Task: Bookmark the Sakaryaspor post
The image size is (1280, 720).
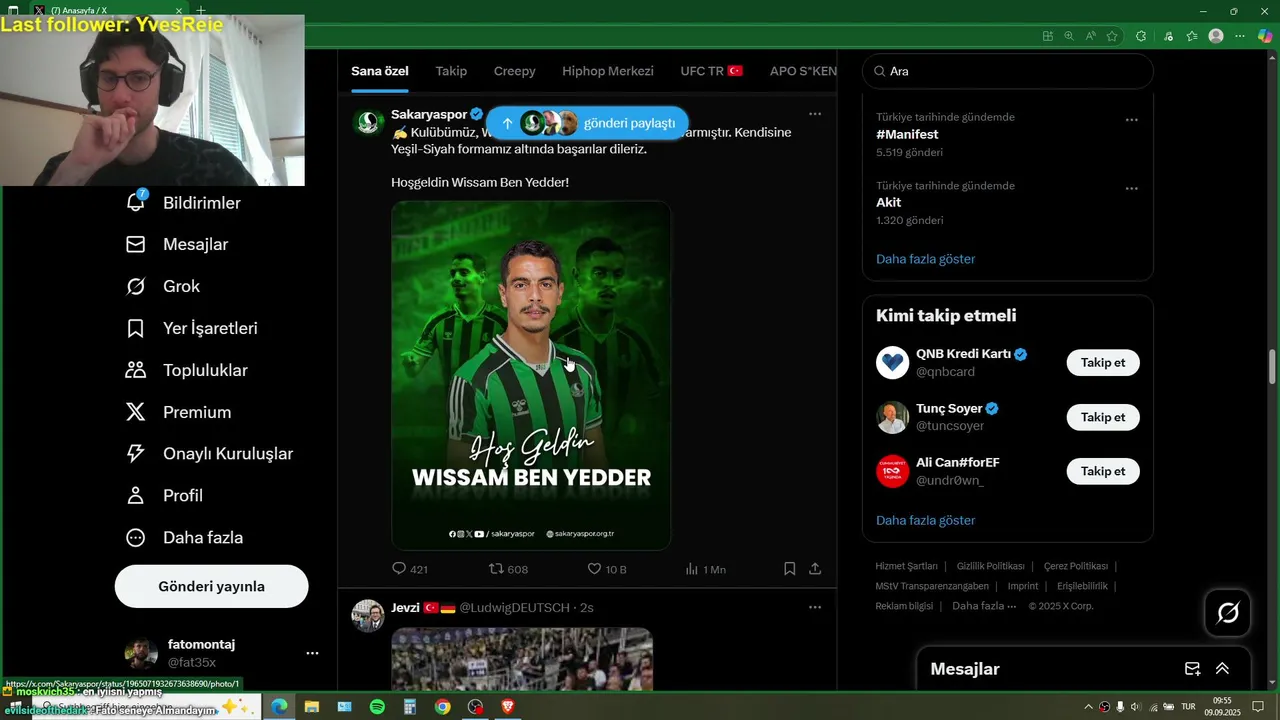Action: (x=789, y=568)
